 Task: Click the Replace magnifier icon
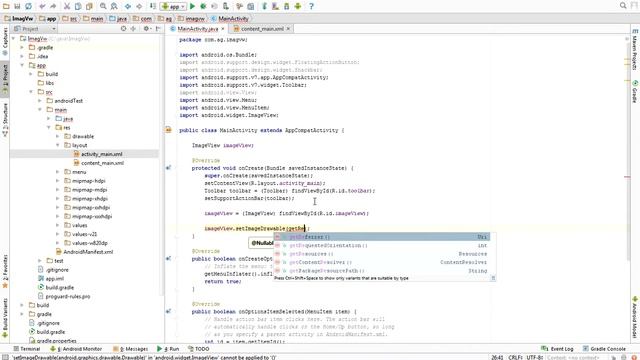pyautogui.click(x=114, y=6)
